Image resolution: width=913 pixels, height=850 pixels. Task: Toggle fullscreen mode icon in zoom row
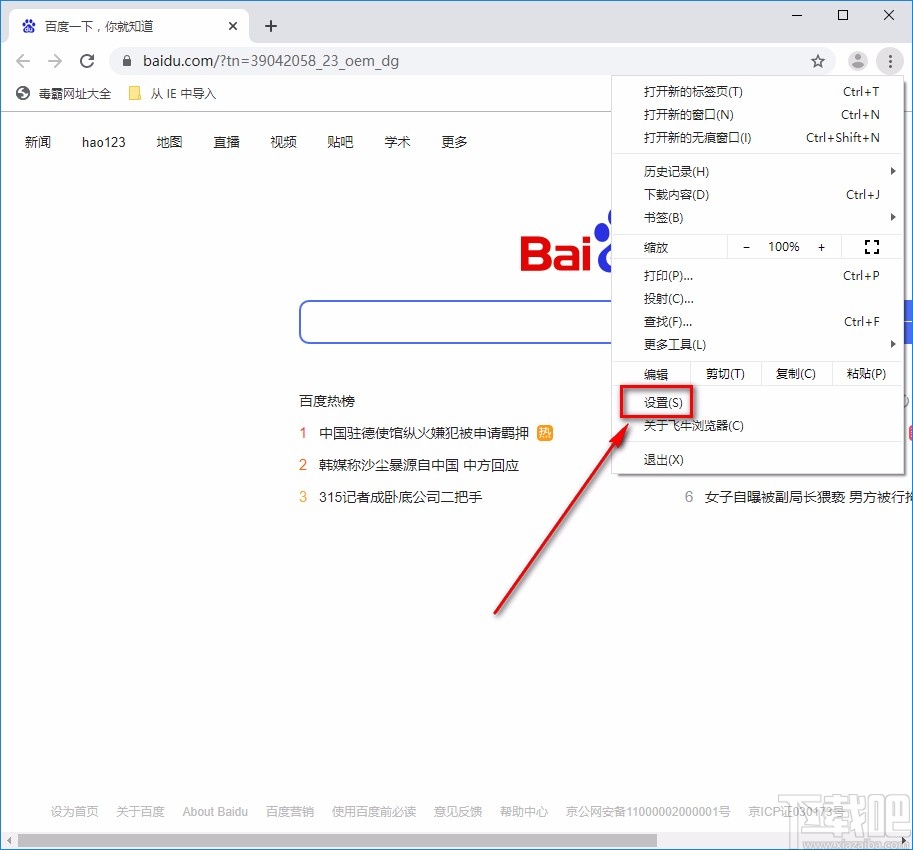coord(871,247)
